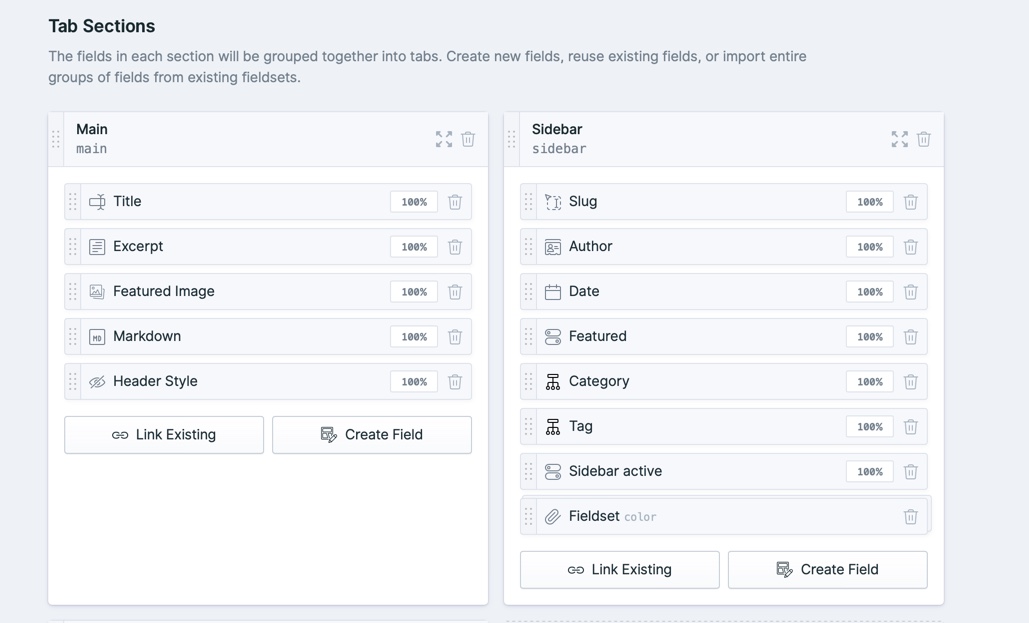
Task: Expand the Main section with the fullscreen arrows
Action: (444, 139)
